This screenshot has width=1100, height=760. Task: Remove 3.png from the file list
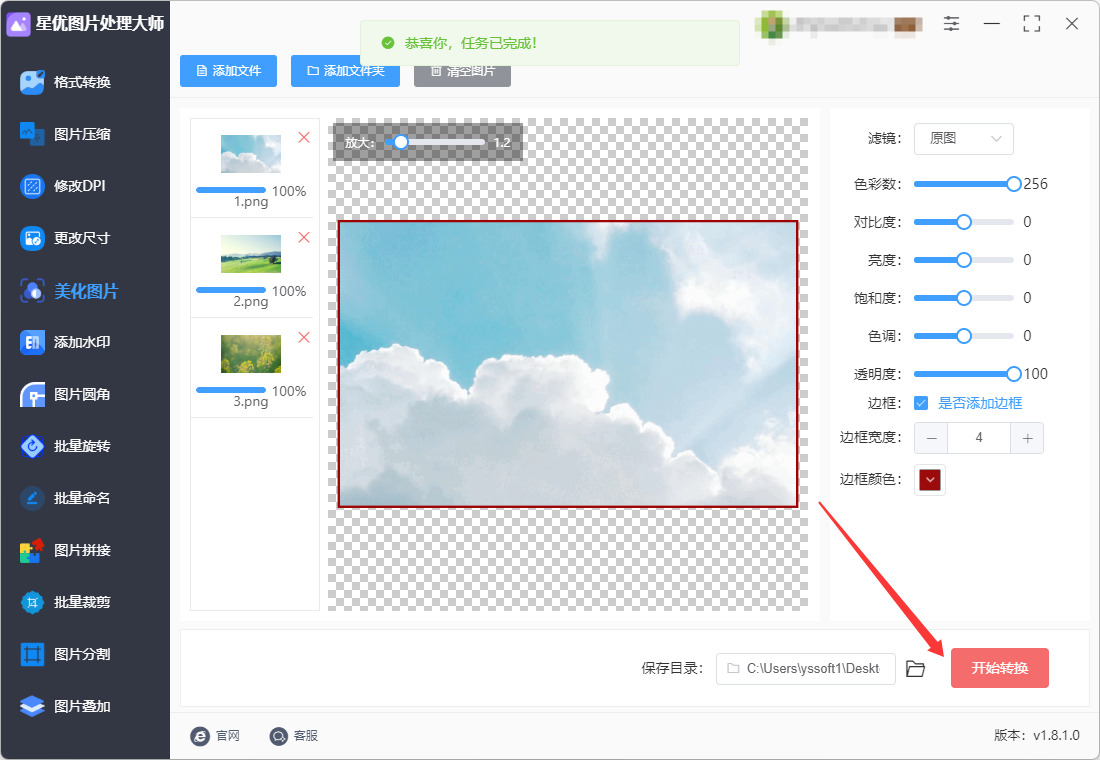[304, 338]
